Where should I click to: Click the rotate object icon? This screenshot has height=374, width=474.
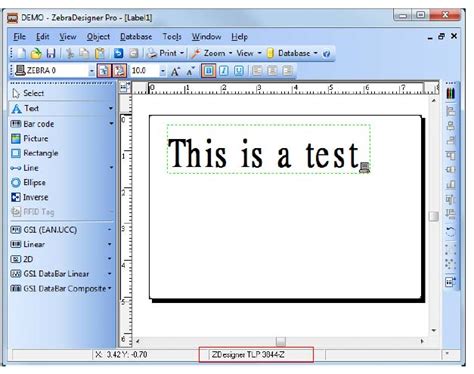(450, 231)
